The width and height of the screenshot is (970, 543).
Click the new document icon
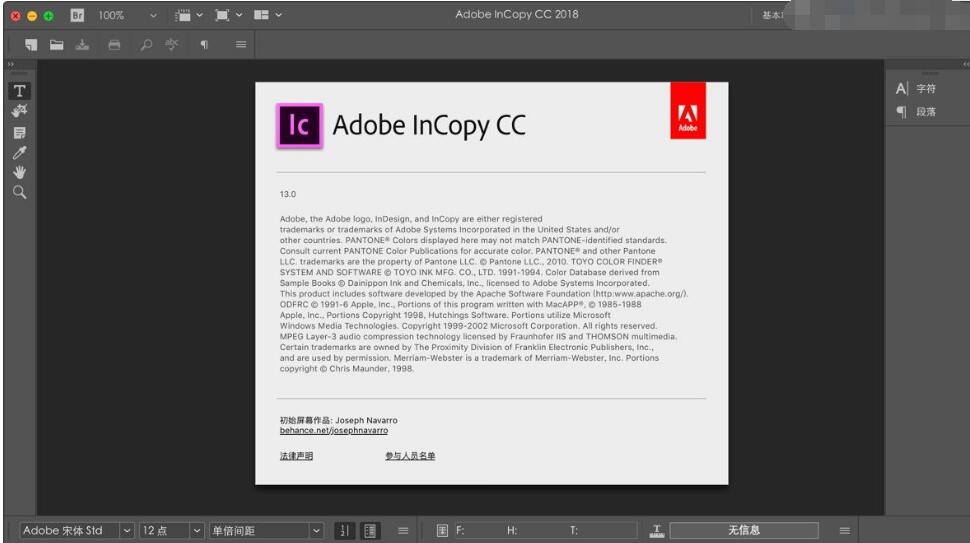pos(31,45)
